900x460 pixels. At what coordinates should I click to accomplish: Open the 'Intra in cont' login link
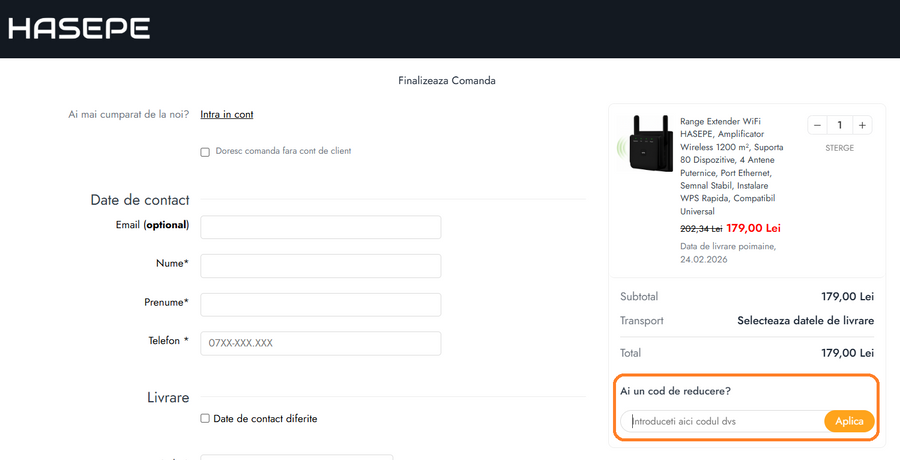[226, 115]
